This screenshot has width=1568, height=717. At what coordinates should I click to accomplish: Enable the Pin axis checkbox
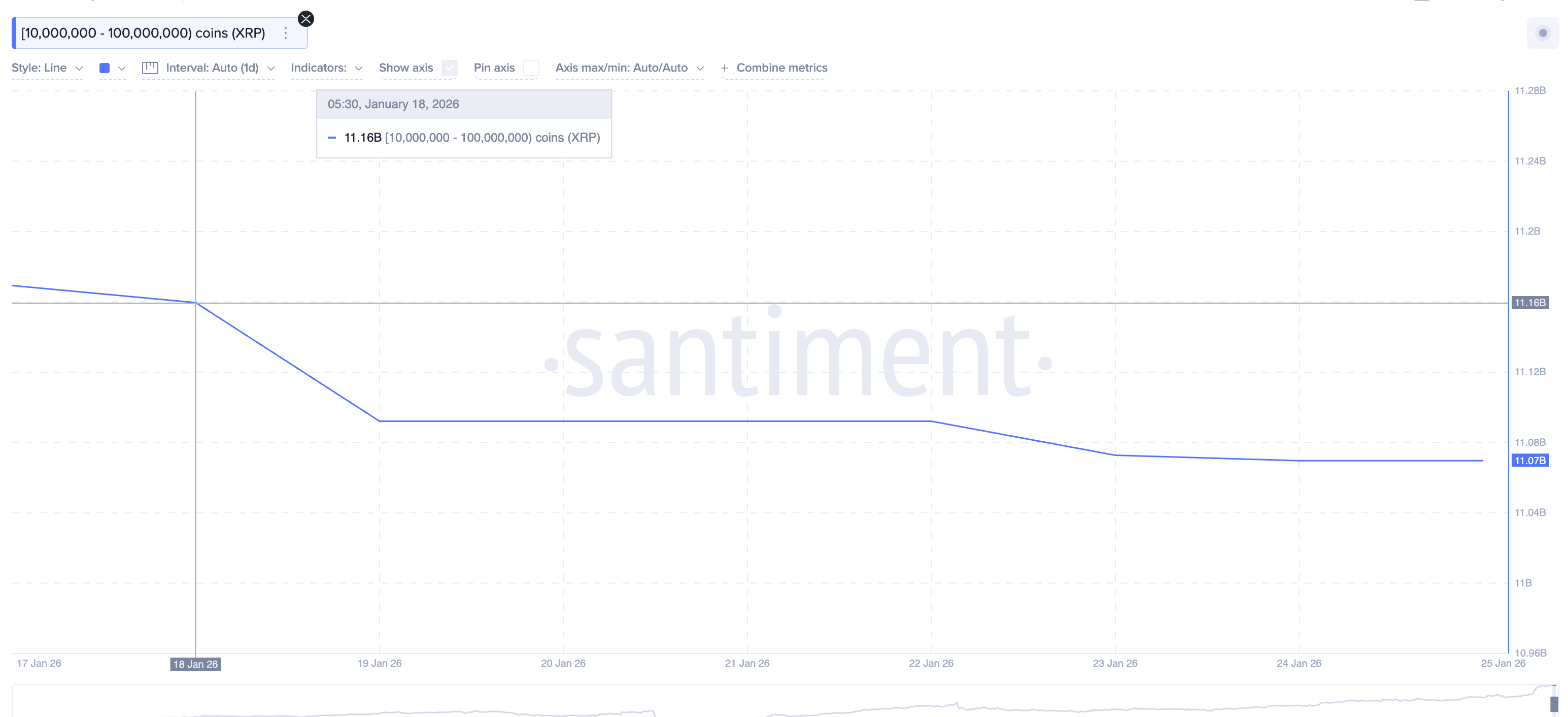[x=531, y=68]
